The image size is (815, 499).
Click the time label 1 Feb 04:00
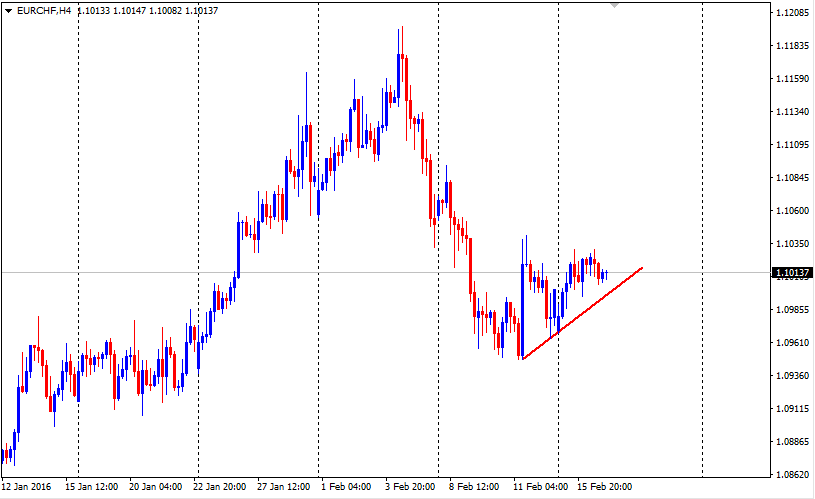[346, 487]
